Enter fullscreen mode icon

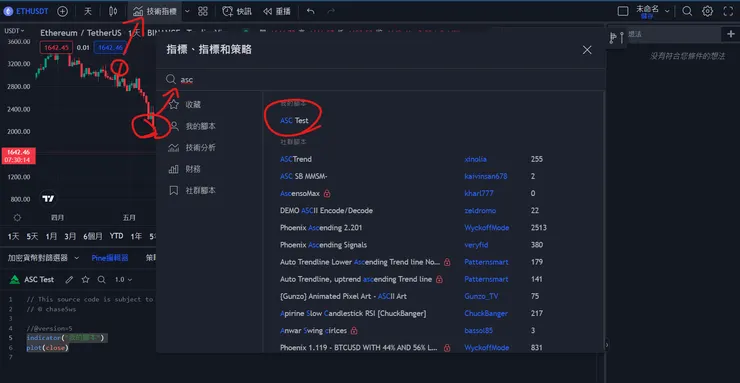pos(728,11)
